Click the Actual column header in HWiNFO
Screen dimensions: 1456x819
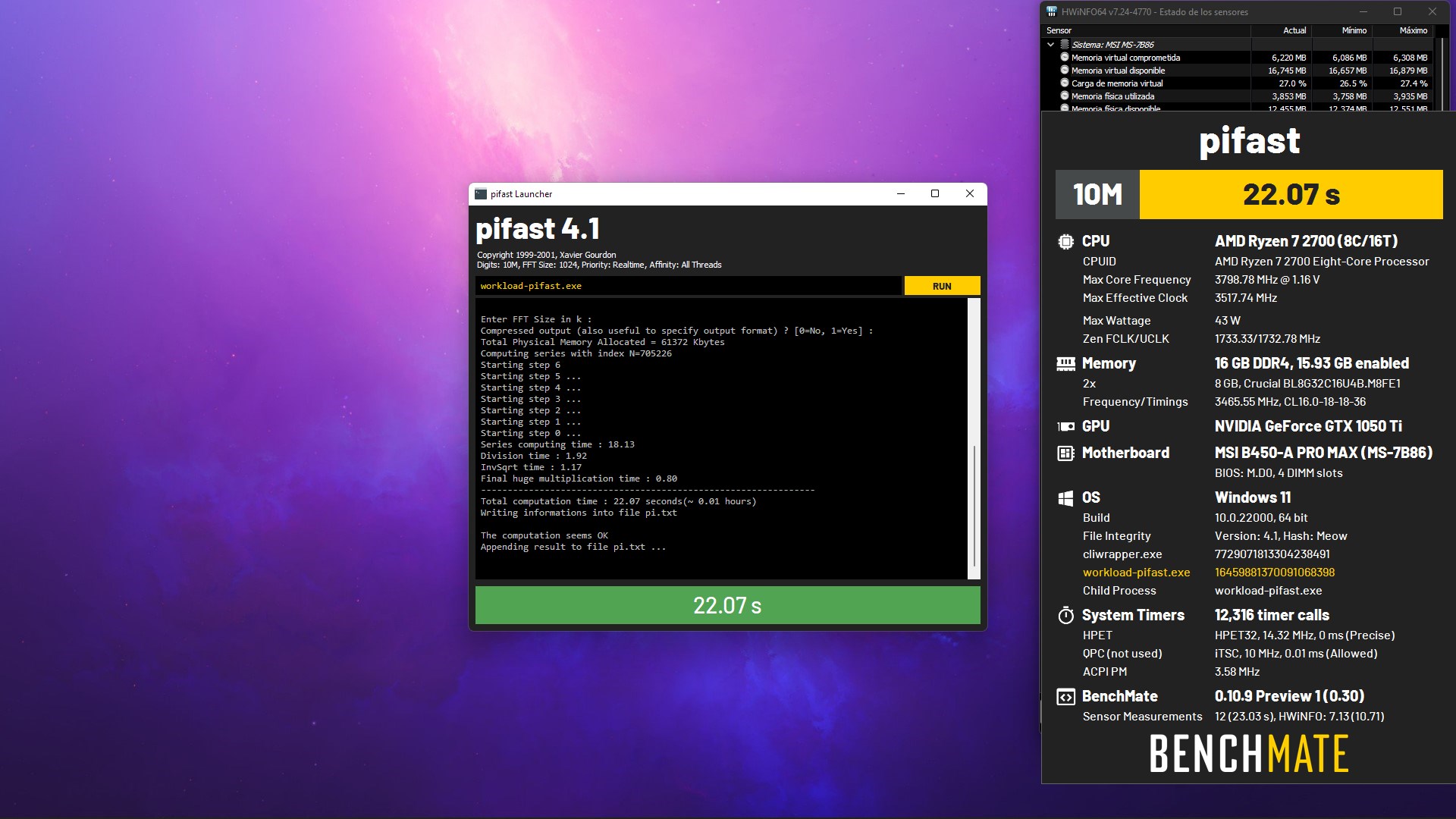1281,30
